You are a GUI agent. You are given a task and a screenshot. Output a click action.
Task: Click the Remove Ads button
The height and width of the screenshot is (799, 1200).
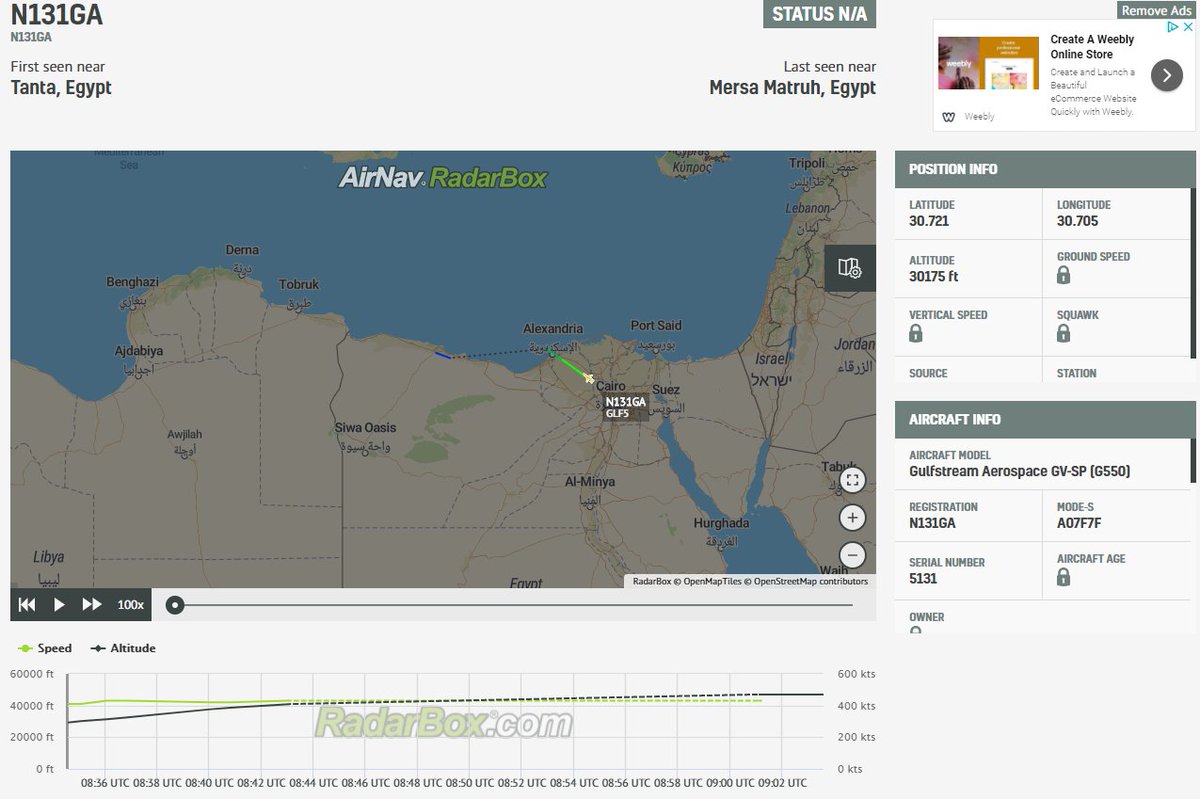click(x=1156, y=10)
